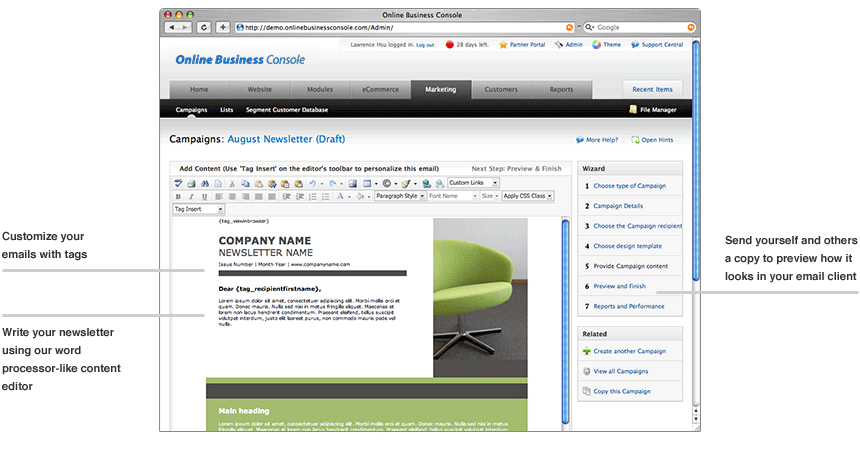Click the Copy this Campaign link

coord(621,391)
